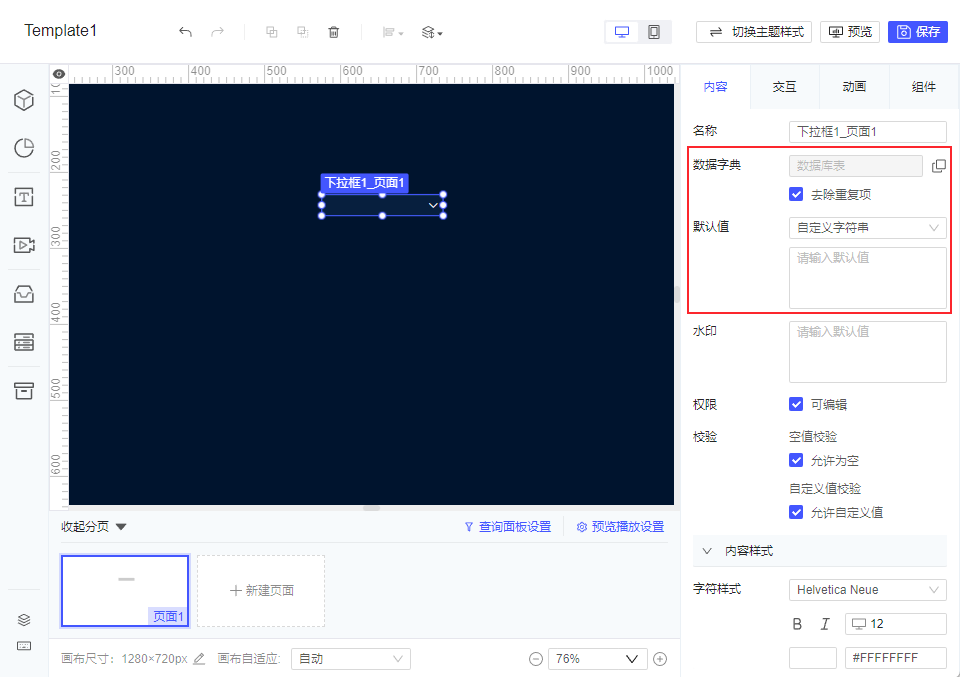Toggle 可编辑 permission checkbox
This screenshot has width=960, height=677.
pos(796,405)
